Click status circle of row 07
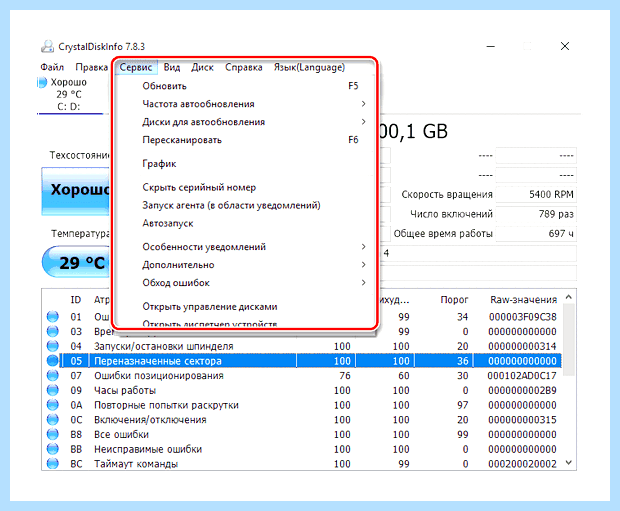This screenshot has height=511, width=620. [53, 375]
